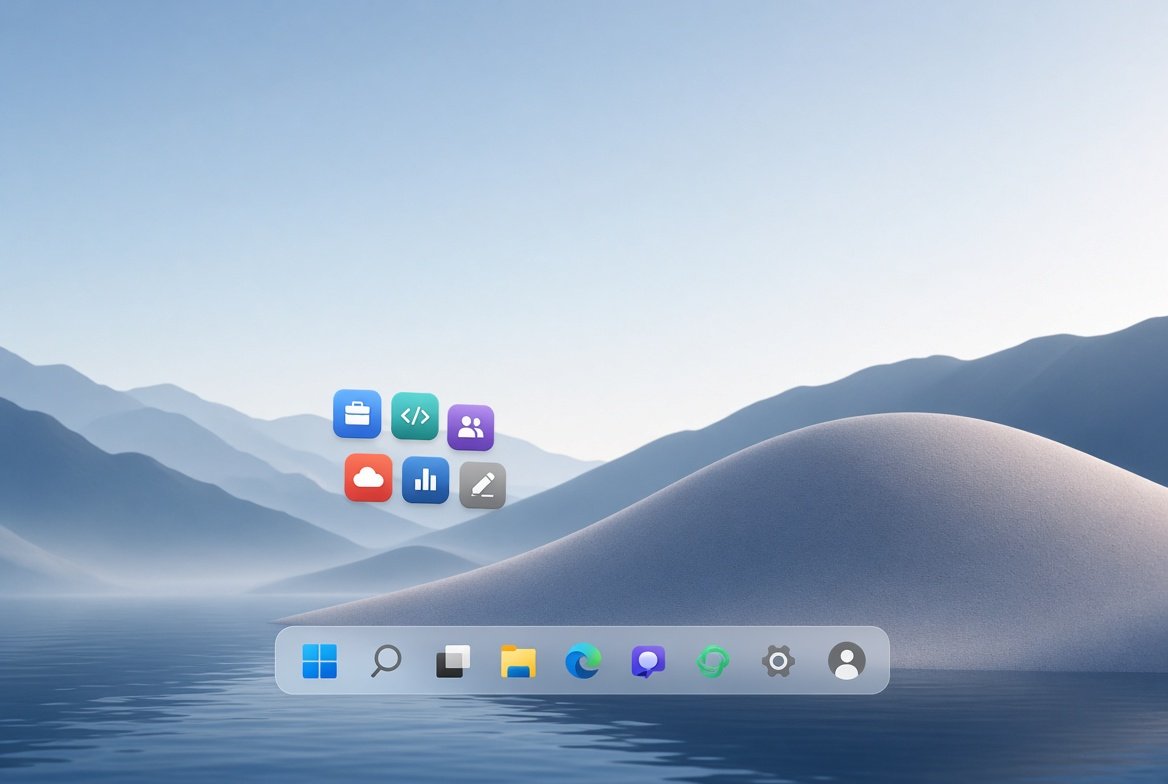
Task: Click the magnifying glass search icon
Action: tap(386, 661)
